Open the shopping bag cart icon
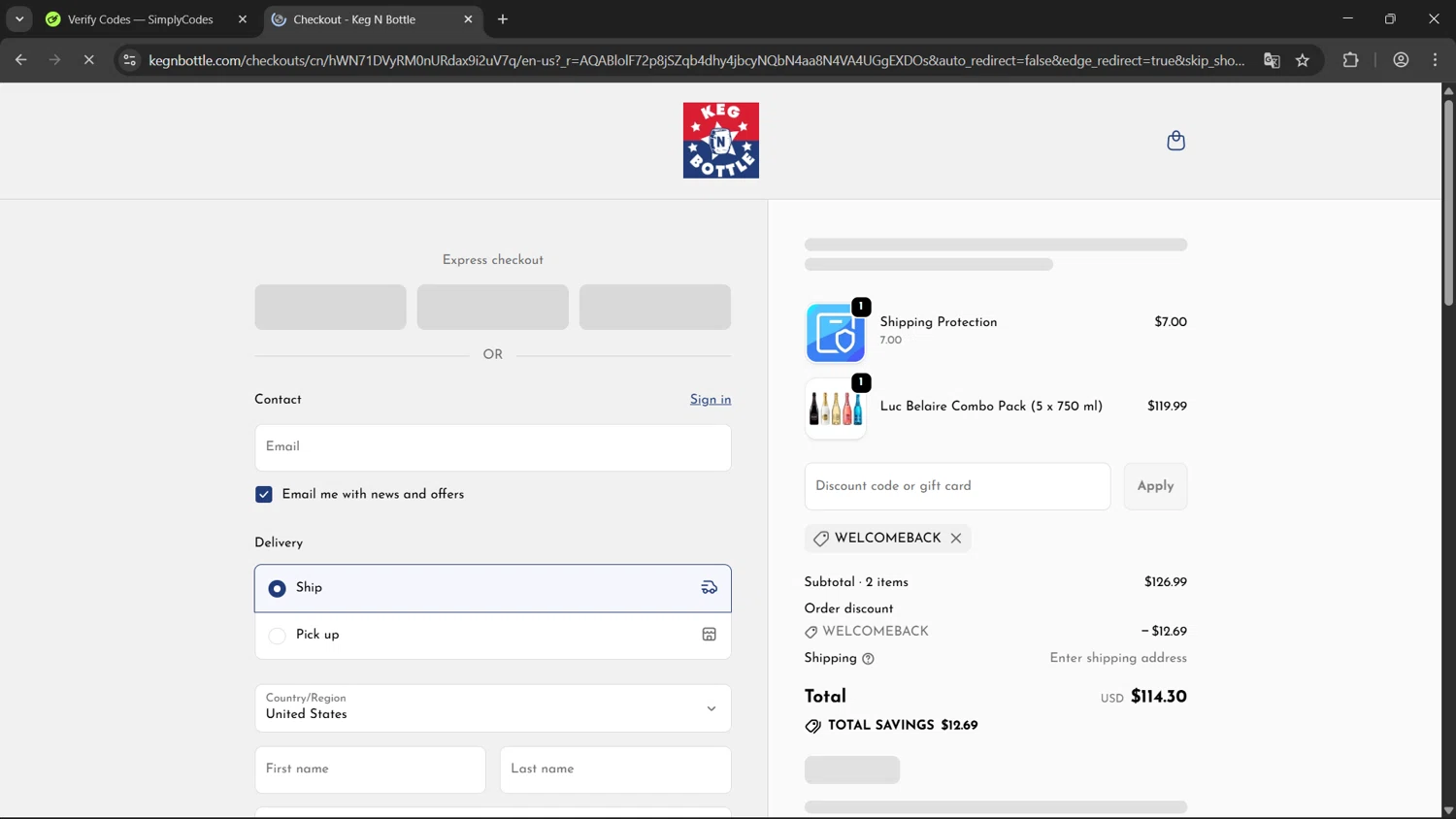Screen dimensions: 1456x819 1175,141
